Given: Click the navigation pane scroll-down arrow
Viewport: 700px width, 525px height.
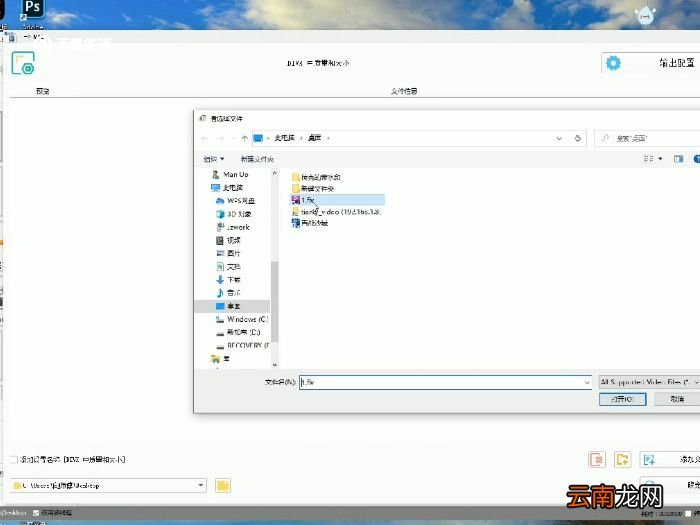Looking at the screenshot, I should click(x=275, y=365).
